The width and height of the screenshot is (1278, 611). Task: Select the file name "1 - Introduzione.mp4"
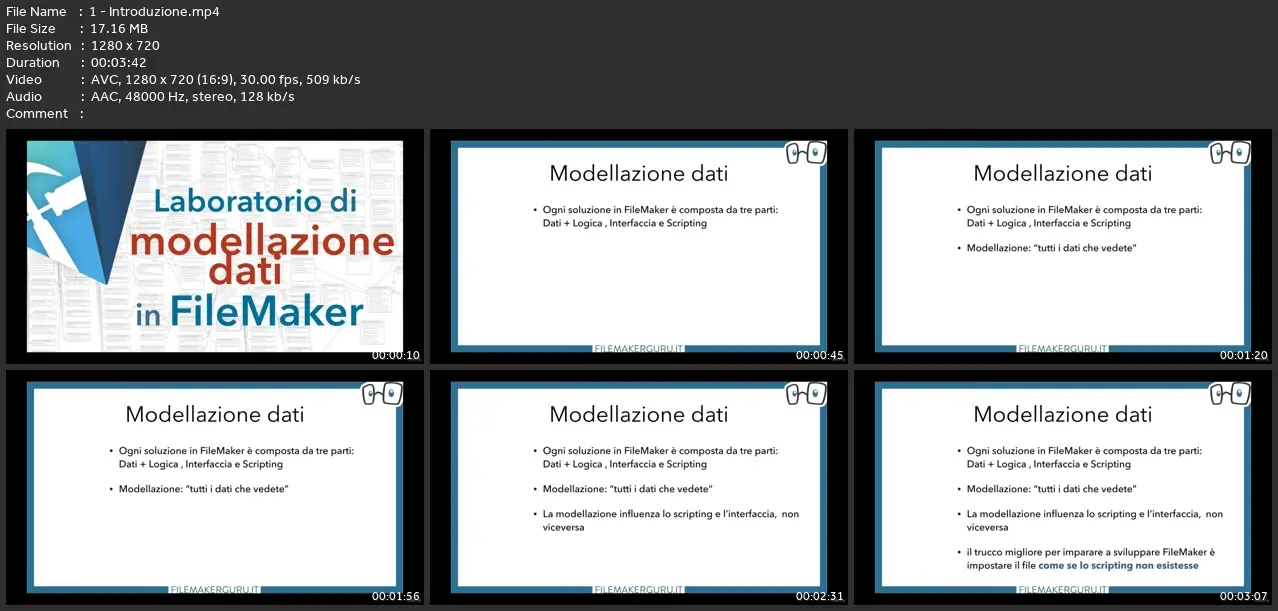pyautogui.click(x=155, y=12)
